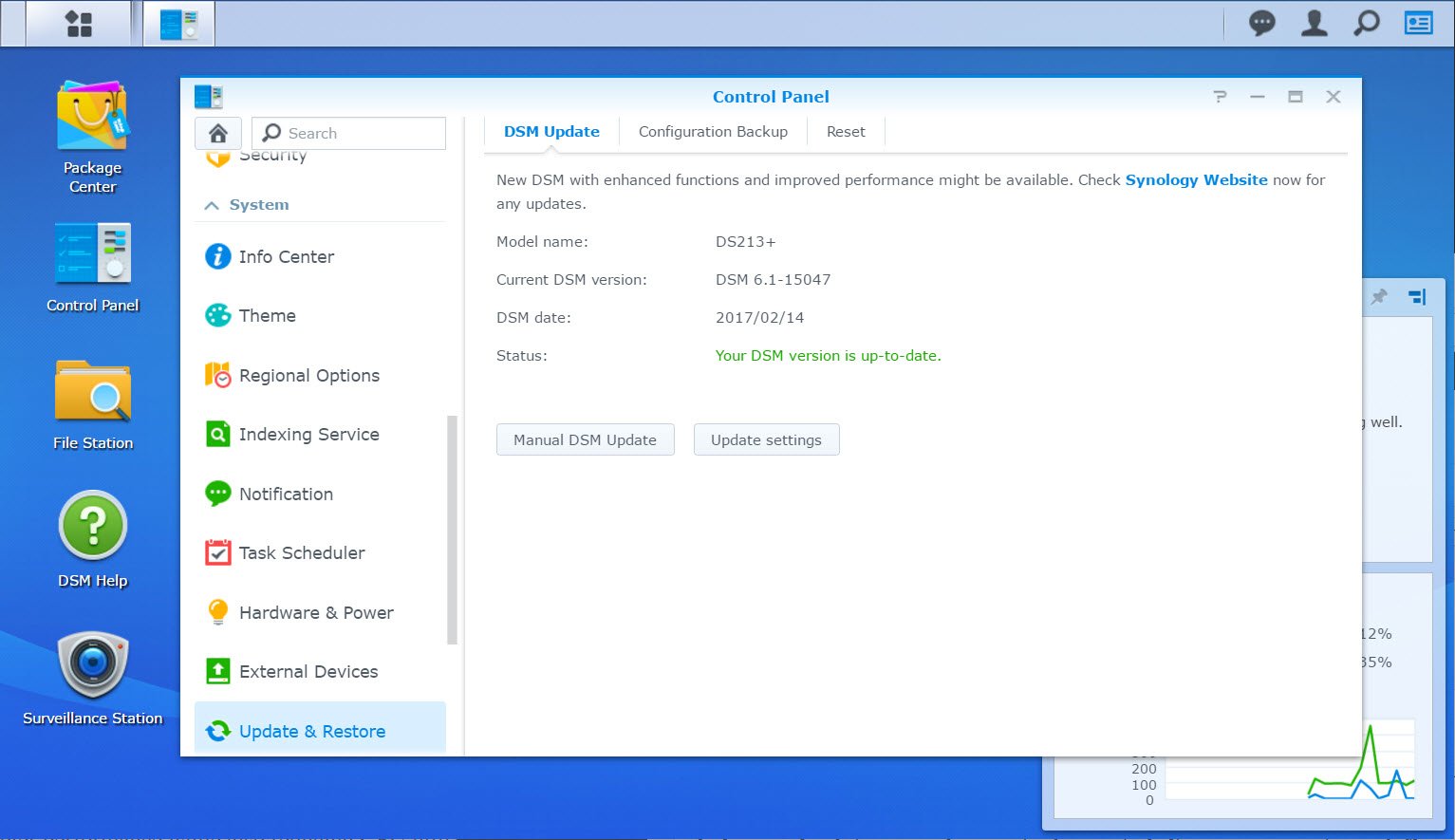The width and height of the screenshot is (1455, 840).
Task: Click the Control Panel help question icon
Action: pyautogui.click(x=1220, y=97)
